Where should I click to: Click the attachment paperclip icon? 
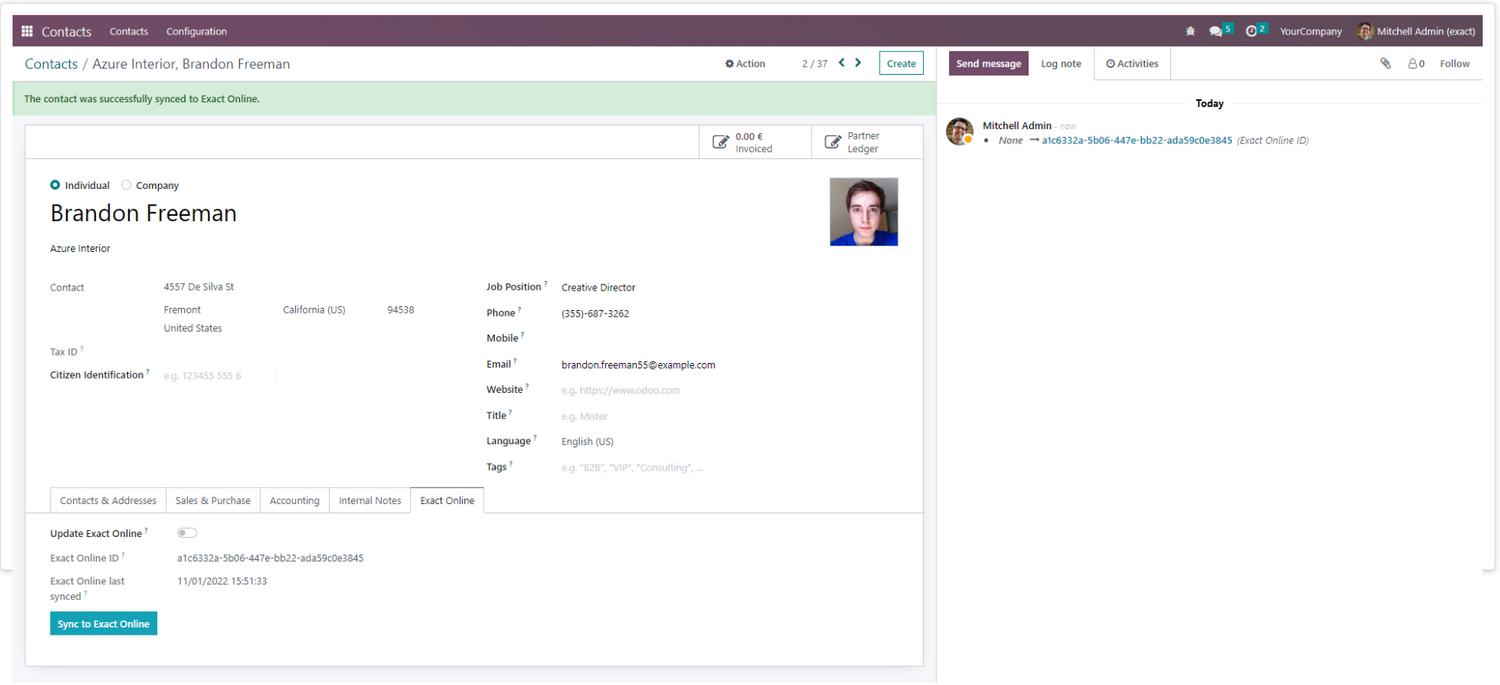point(1385,64)
